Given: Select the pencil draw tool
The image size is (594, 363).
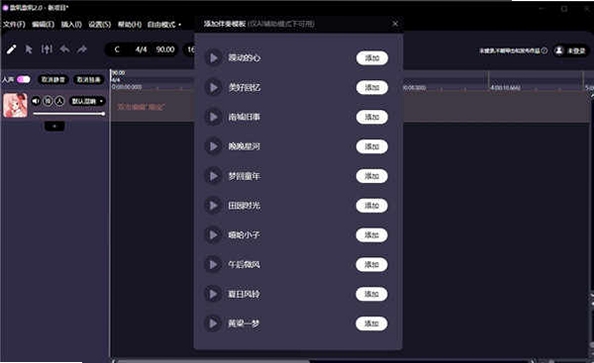Looking at the screenshot, I should coord(11,49).
